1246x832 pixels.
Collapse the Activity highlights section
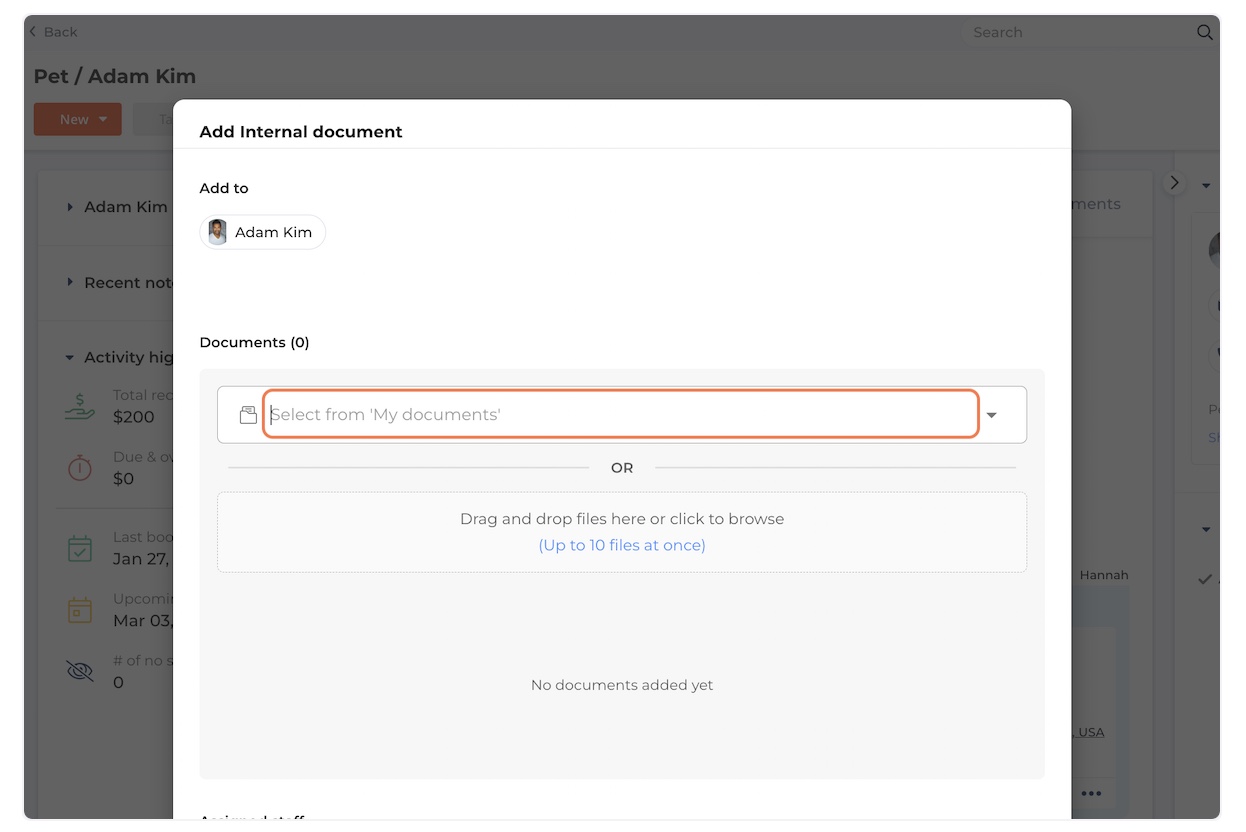click(70, 357)
